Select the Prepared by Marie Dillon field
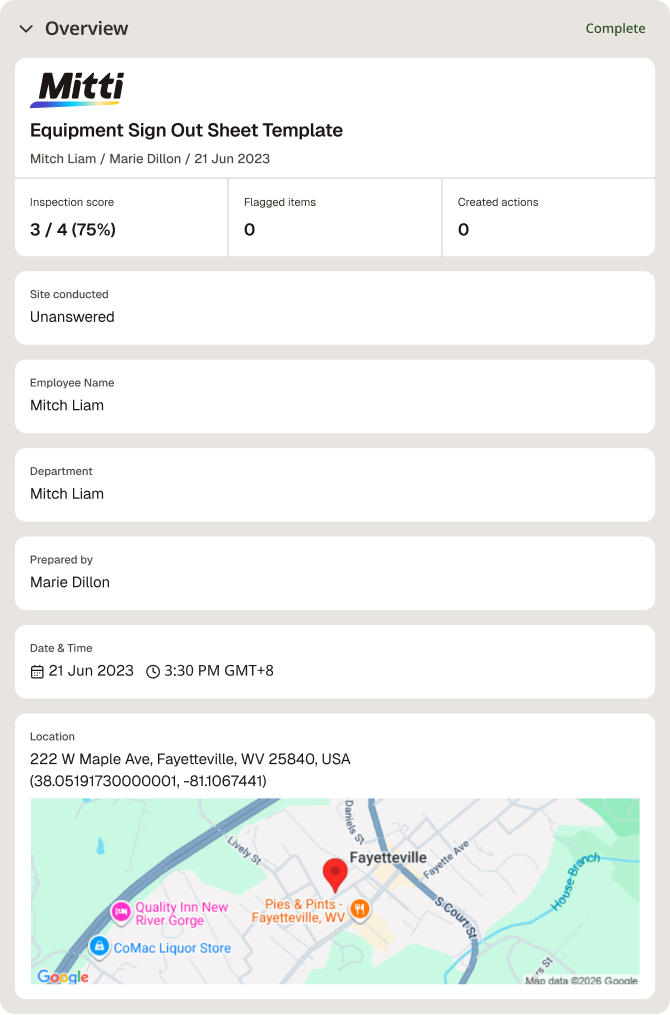 coord(335,574)
